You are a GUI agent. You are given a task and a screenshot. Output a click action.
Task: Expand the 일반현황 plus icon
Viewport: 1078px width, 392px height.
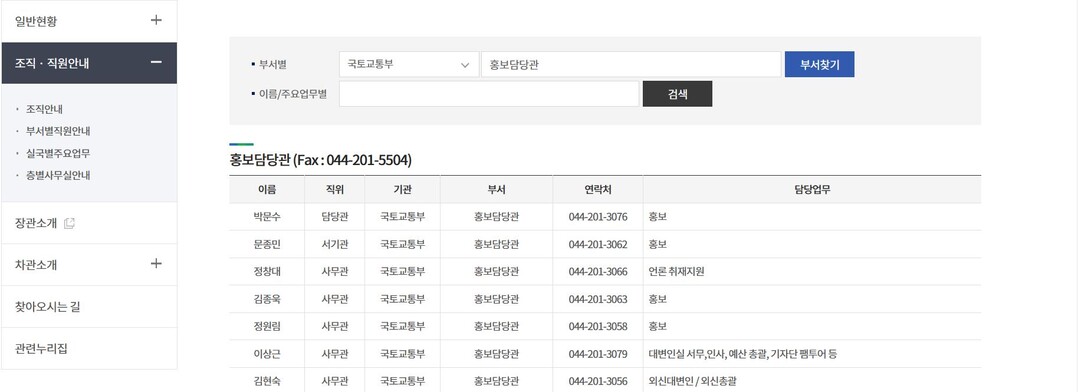pyautogui.click(x=156, y=20)
